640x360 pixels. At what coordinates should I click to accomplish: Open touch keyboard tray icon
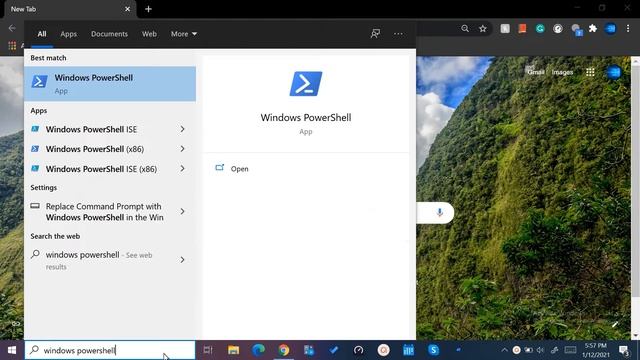coord(570,350)
